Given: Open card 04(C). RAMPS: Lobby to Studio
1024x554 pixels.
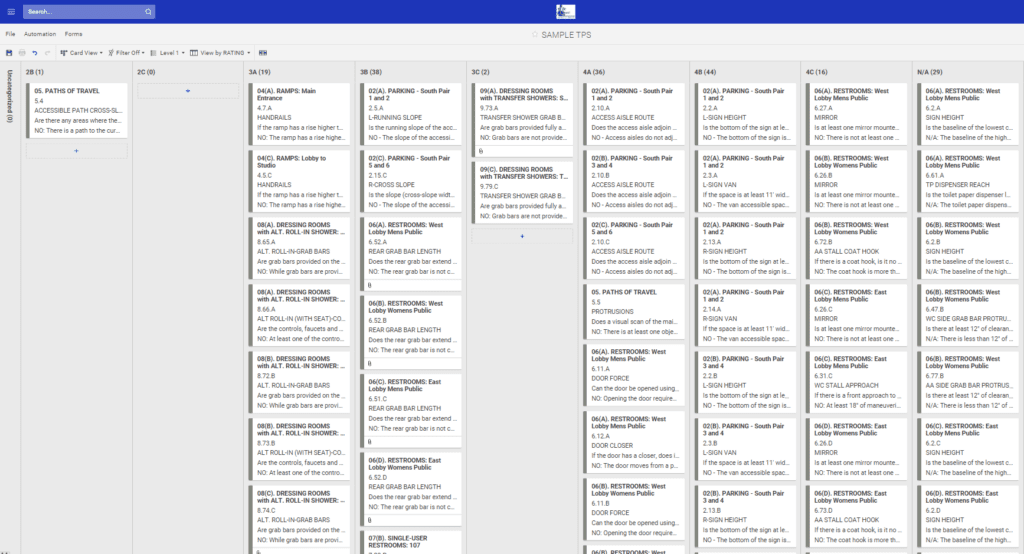Looking at the screenshot, I should pyautogui.click(x=300, y=181).
